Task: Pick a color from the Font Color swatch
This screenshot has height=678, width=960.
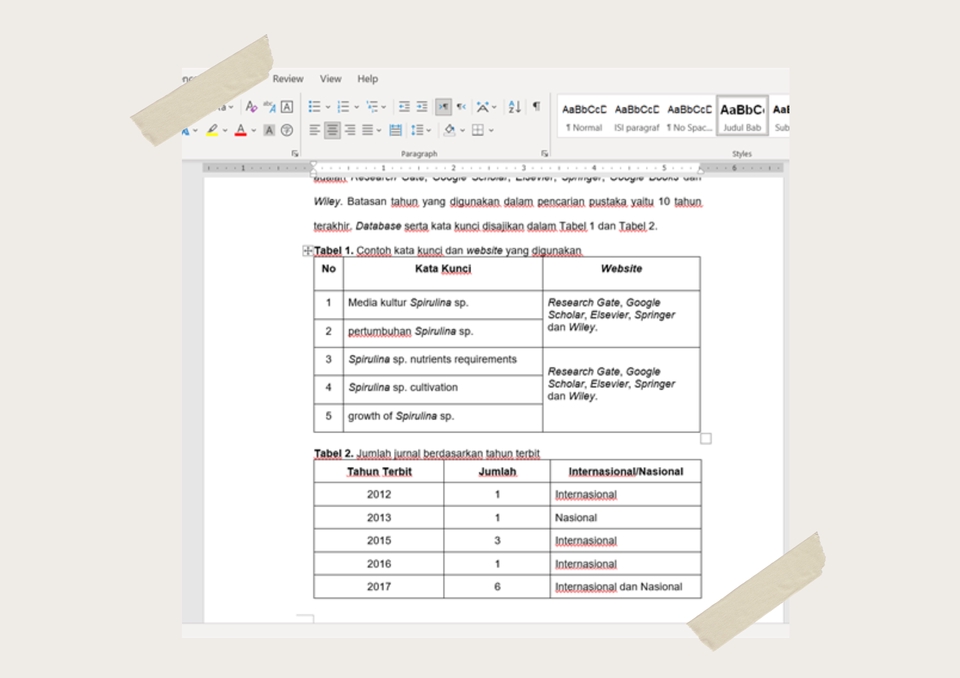Action: 241,134
